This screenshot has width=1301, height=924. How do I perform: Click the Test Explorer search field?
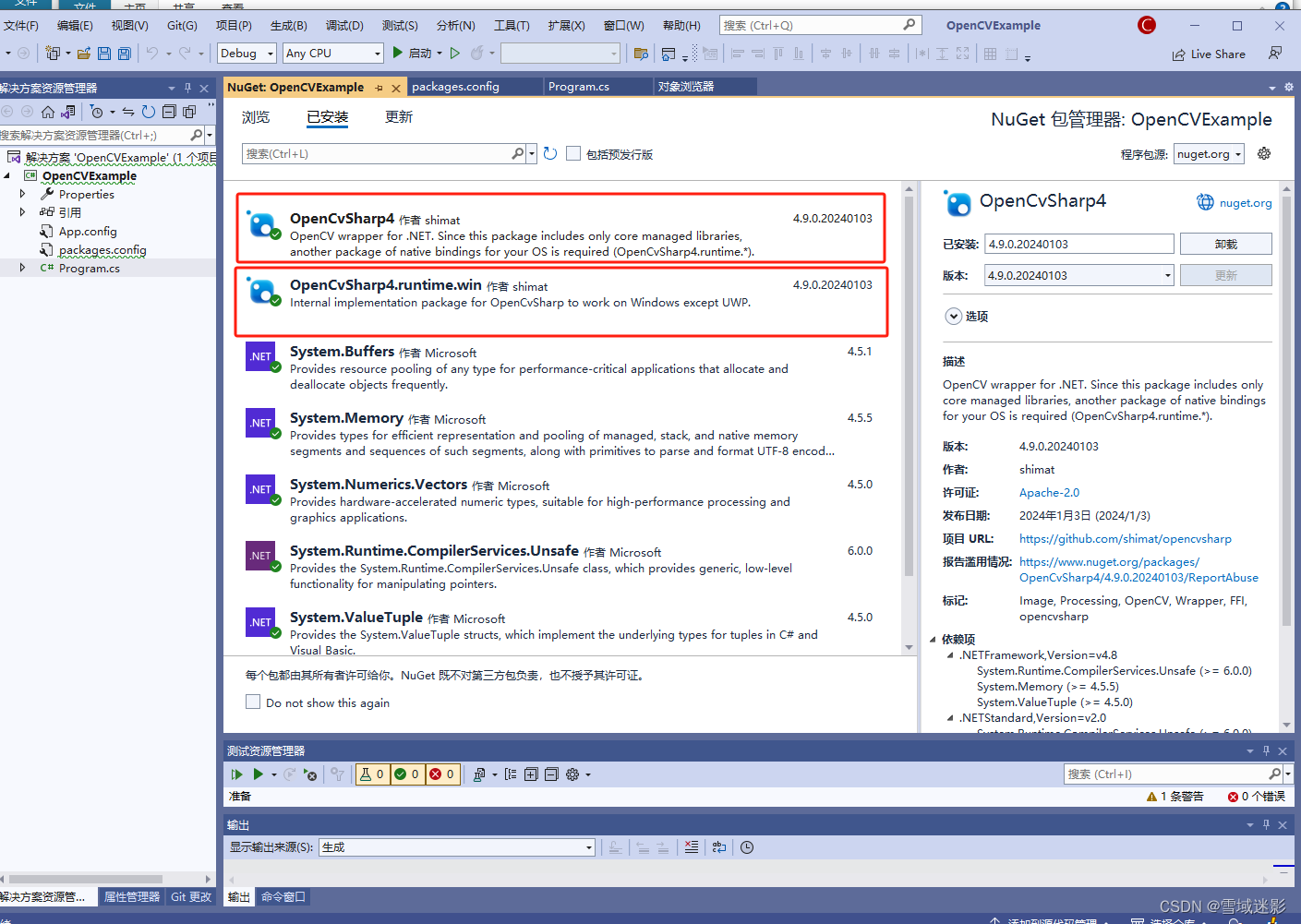pos(1166,774)
